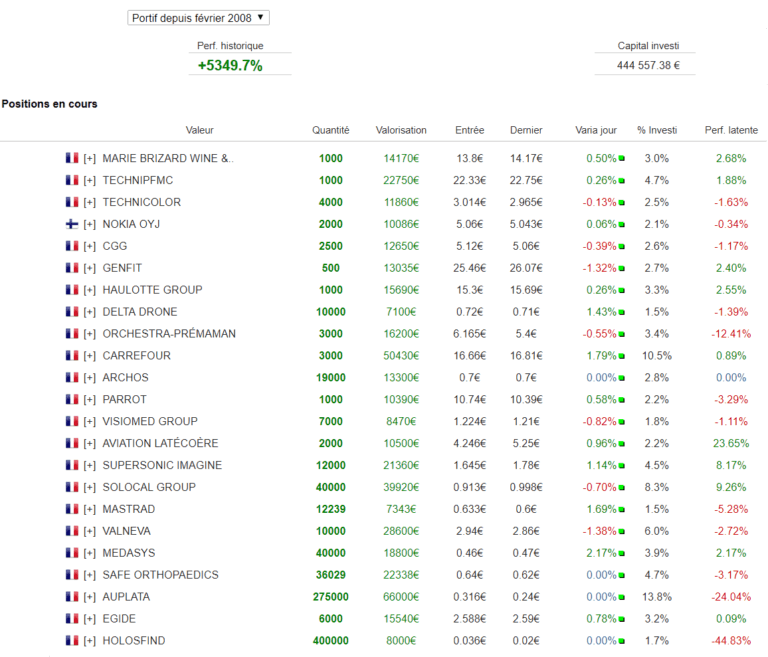Click the French flag next to CARREFOUR
The height and width of the screenshot is (657, 768).
(71, 355)
